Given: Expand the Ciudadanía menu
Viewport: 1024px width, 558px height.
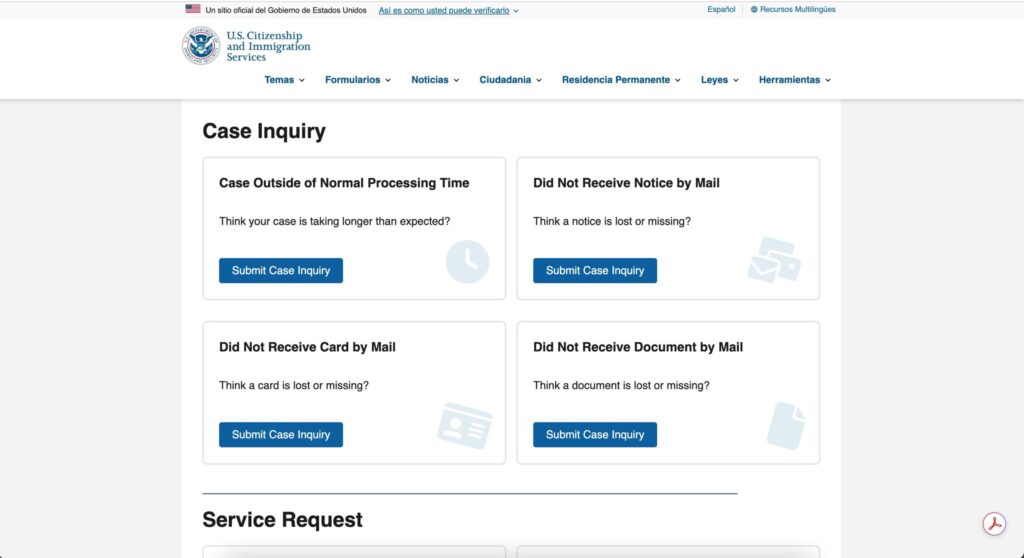Looking at the screenshot, I should 510,80.
